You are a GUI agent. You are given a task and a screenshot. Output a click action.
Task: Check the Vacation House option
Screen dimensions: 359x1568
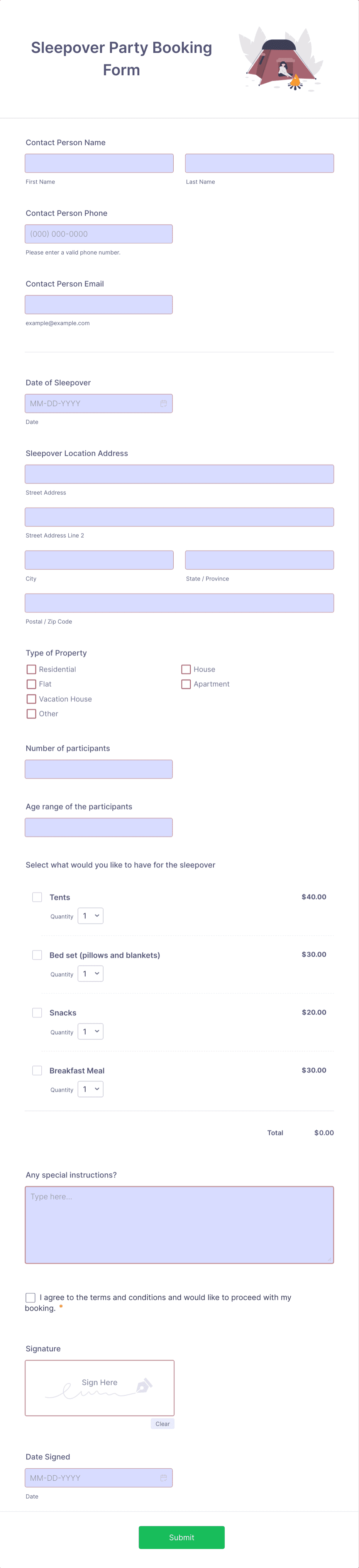click(x=32, y=699)
